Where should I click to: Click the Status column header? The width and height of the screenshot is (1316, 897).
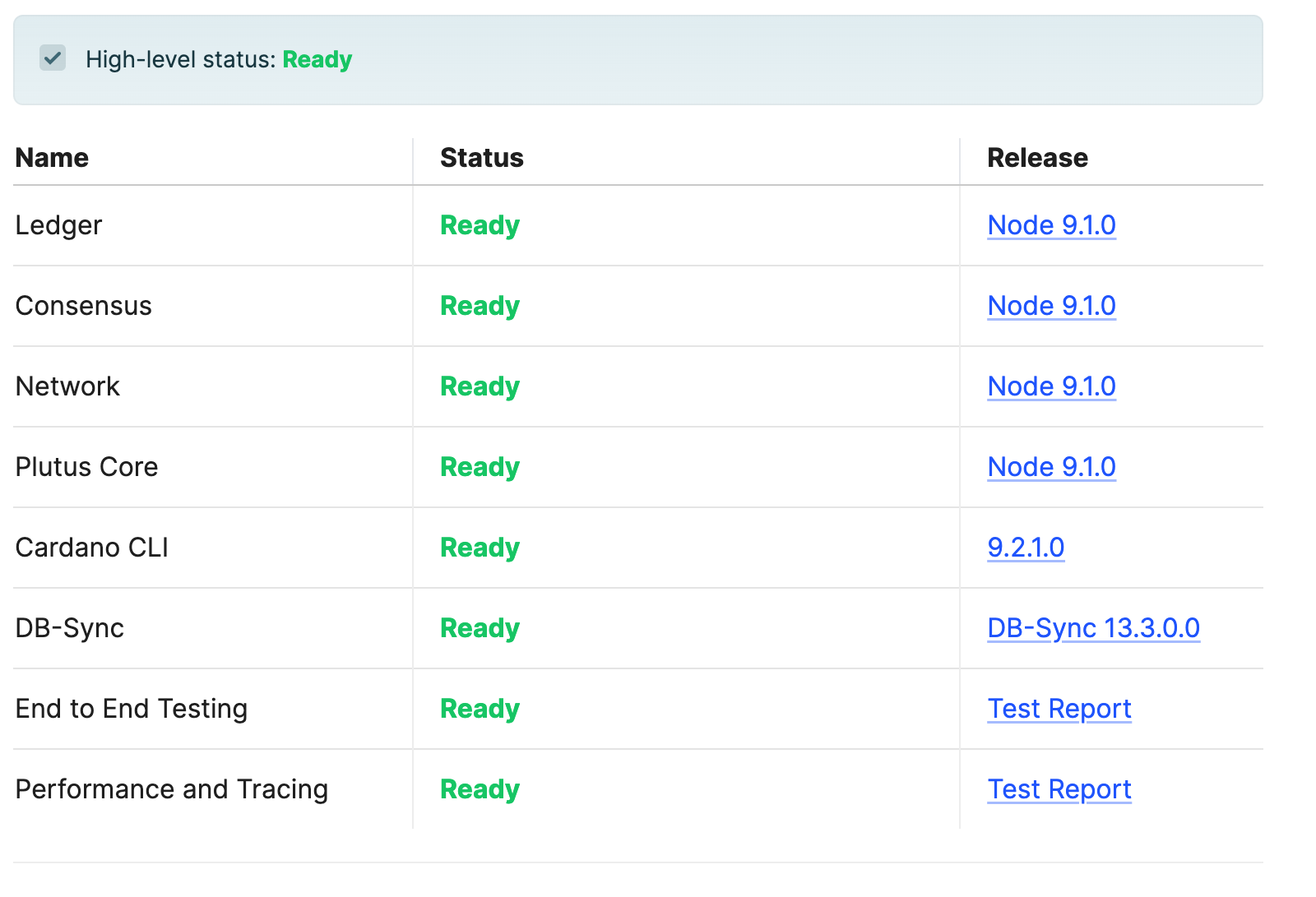(x=481, y=158)
